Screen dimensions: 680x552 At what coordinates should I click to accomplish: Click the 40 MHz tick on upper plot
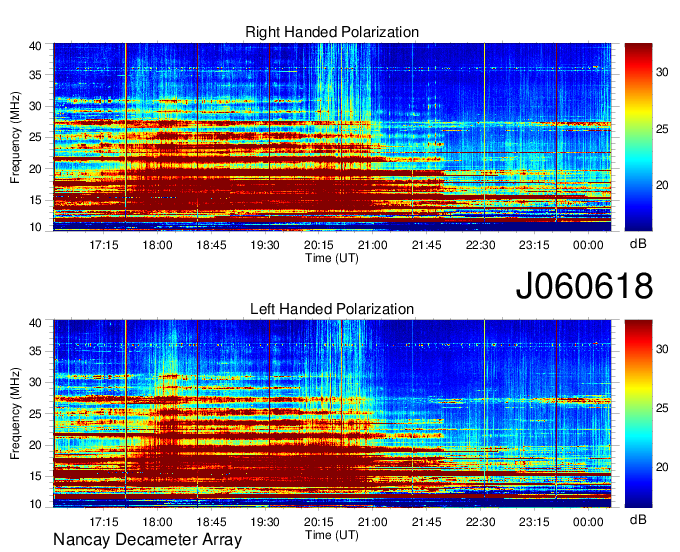point(35,46)
